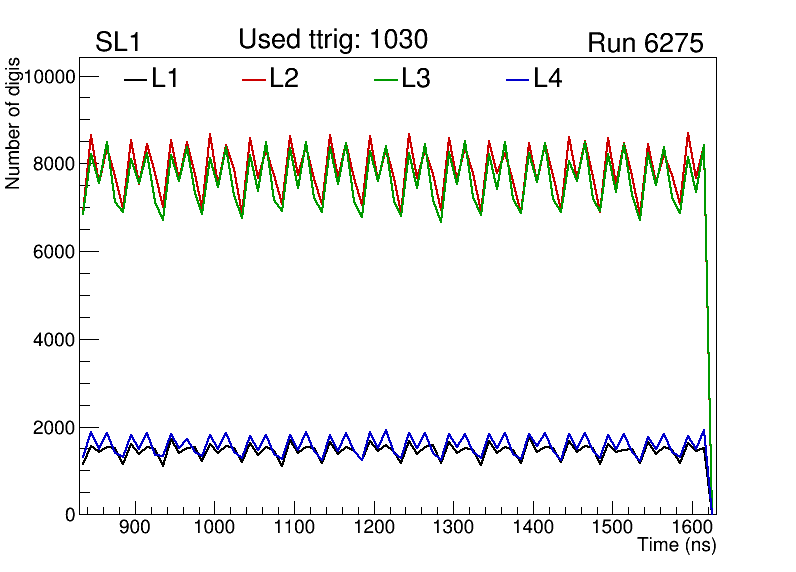The height and width of the screenshot is (572, 796).
Task: Click the 'Run 6275' label
Action: click(x=645, y=43)
